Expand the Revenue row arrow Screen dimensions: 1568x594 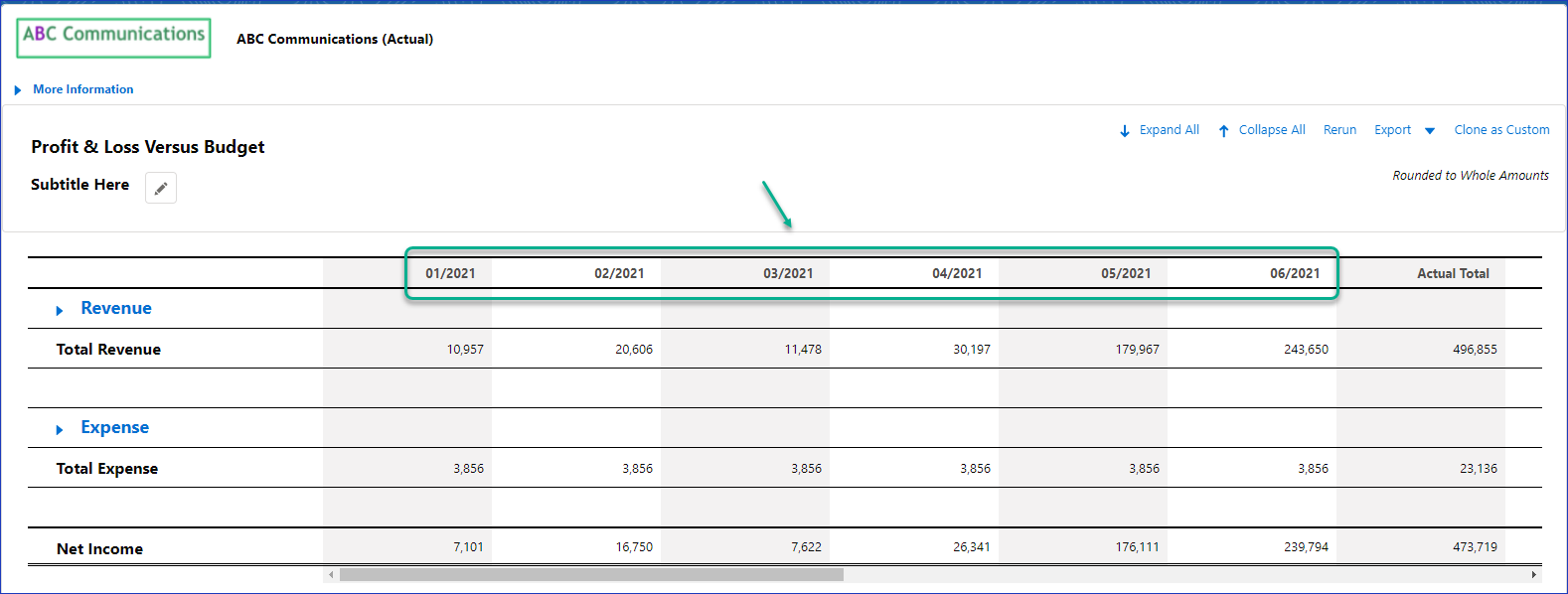(60, 311)
